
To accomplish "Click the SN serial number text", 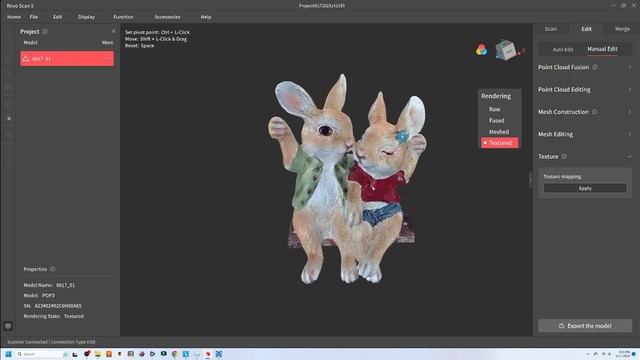I will click(52, 306).
